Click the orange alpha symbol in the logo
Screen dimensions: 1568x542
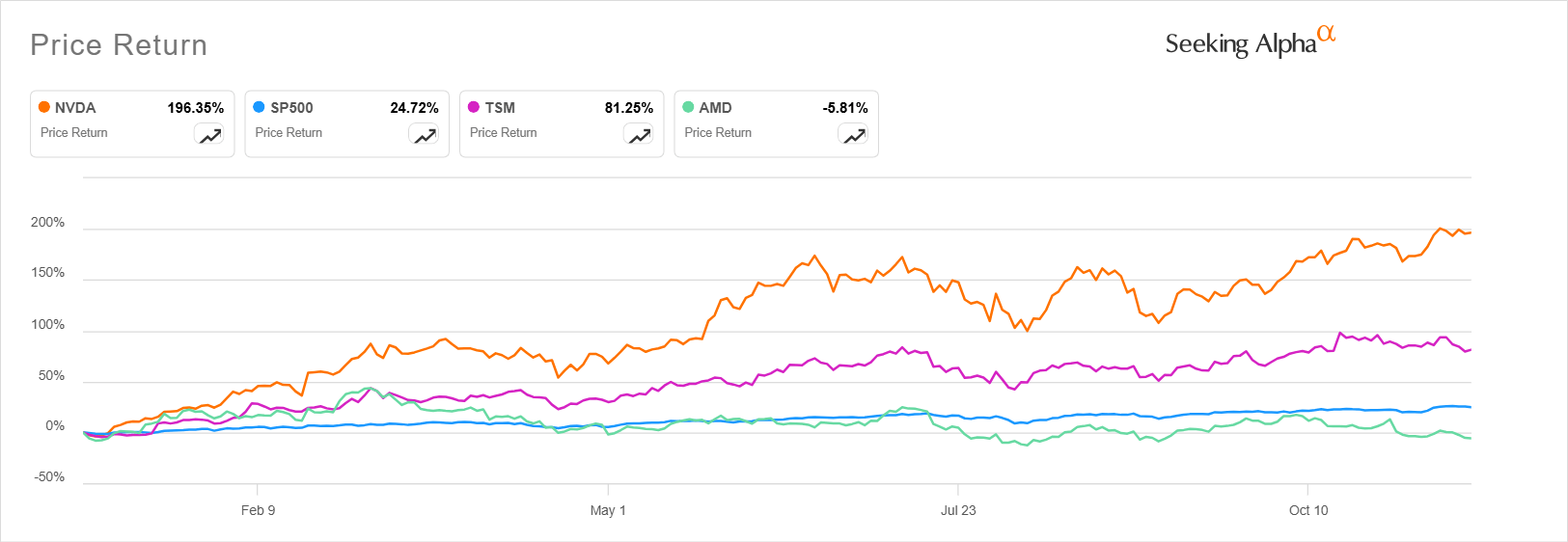pyautogui.click(x=1327, y=34)
